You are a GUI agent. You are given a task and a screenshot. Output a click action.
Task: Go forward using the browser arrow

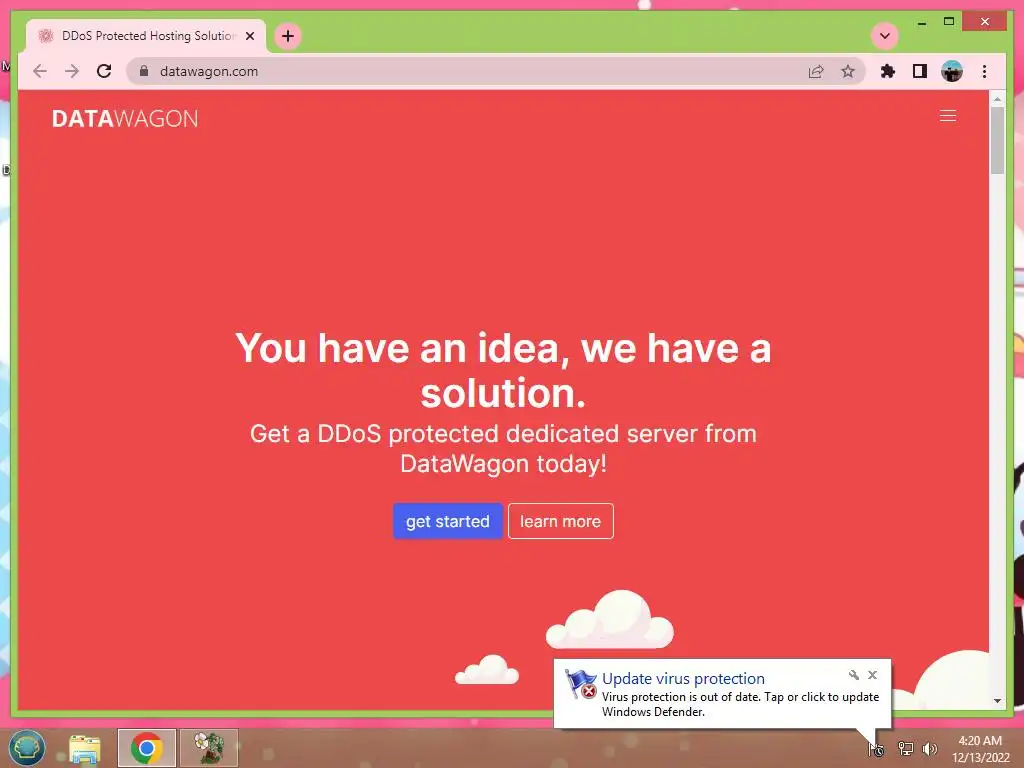72,71
